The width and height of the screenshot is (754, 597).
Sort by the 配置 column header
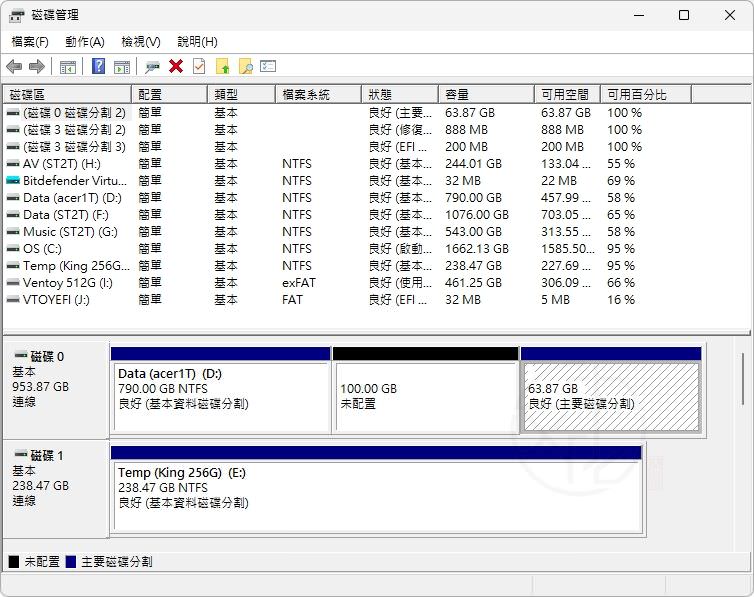pos(170,95)
